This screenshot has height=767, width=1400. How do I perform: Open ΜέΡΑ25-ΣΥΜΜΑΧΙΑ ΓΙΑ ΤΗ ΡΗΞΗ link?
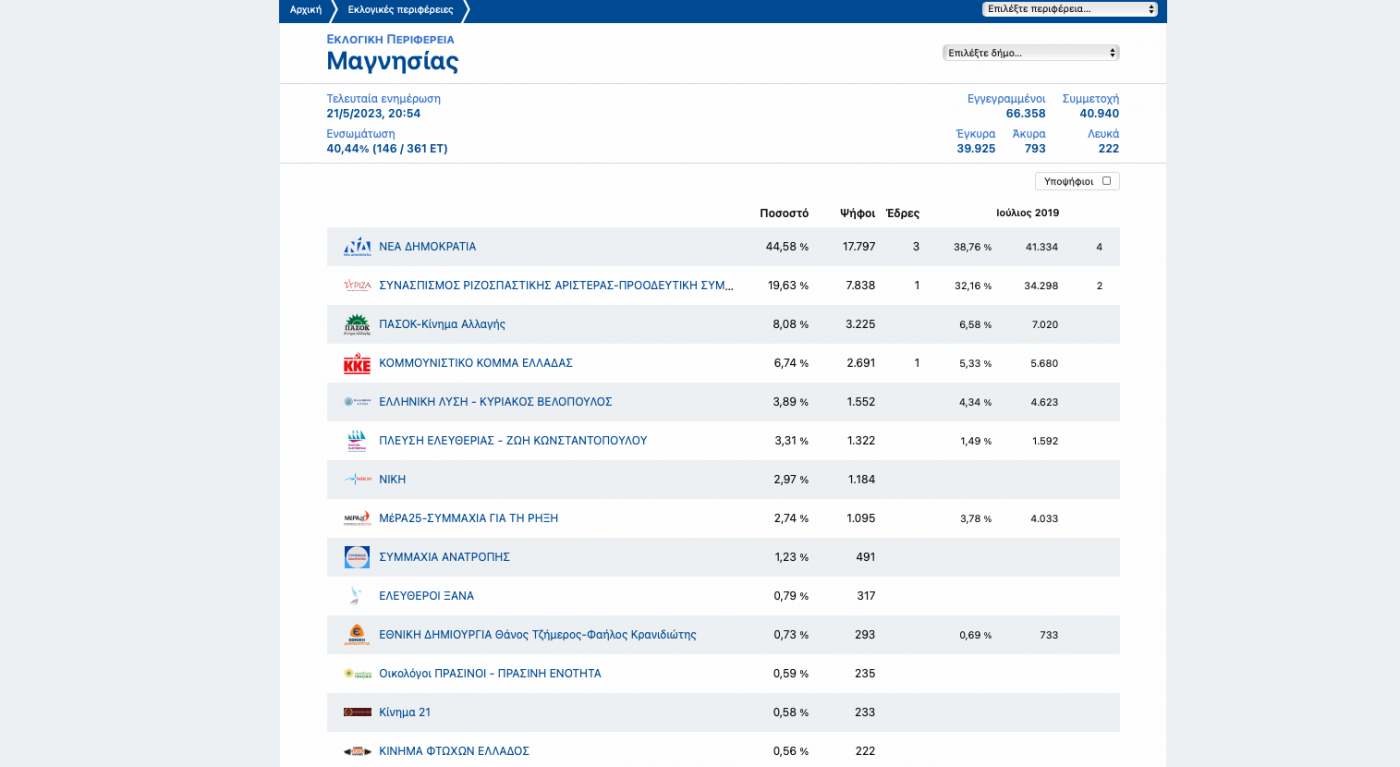(x=468, y=518)
